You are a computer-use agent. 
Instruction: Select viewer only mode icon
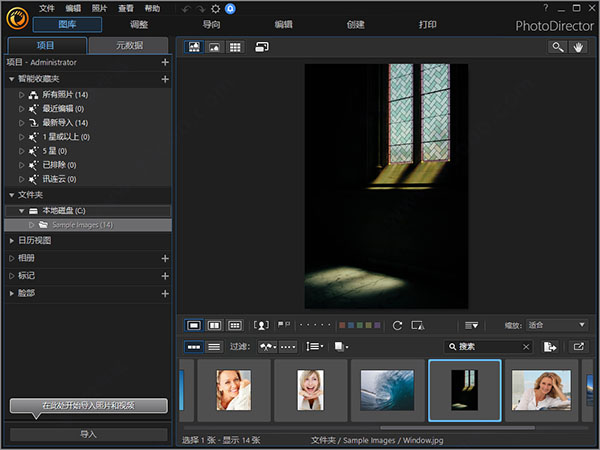(214, 47)
